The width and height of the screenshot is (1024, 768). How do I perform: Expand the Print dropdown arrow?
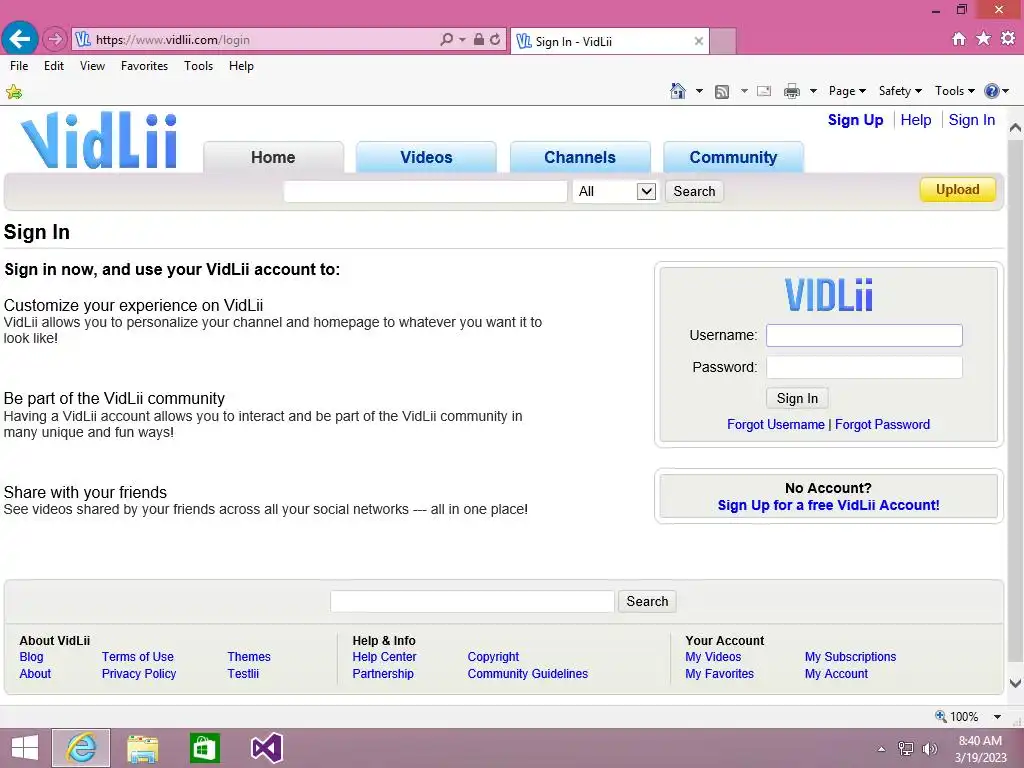(x=813, y=91)
